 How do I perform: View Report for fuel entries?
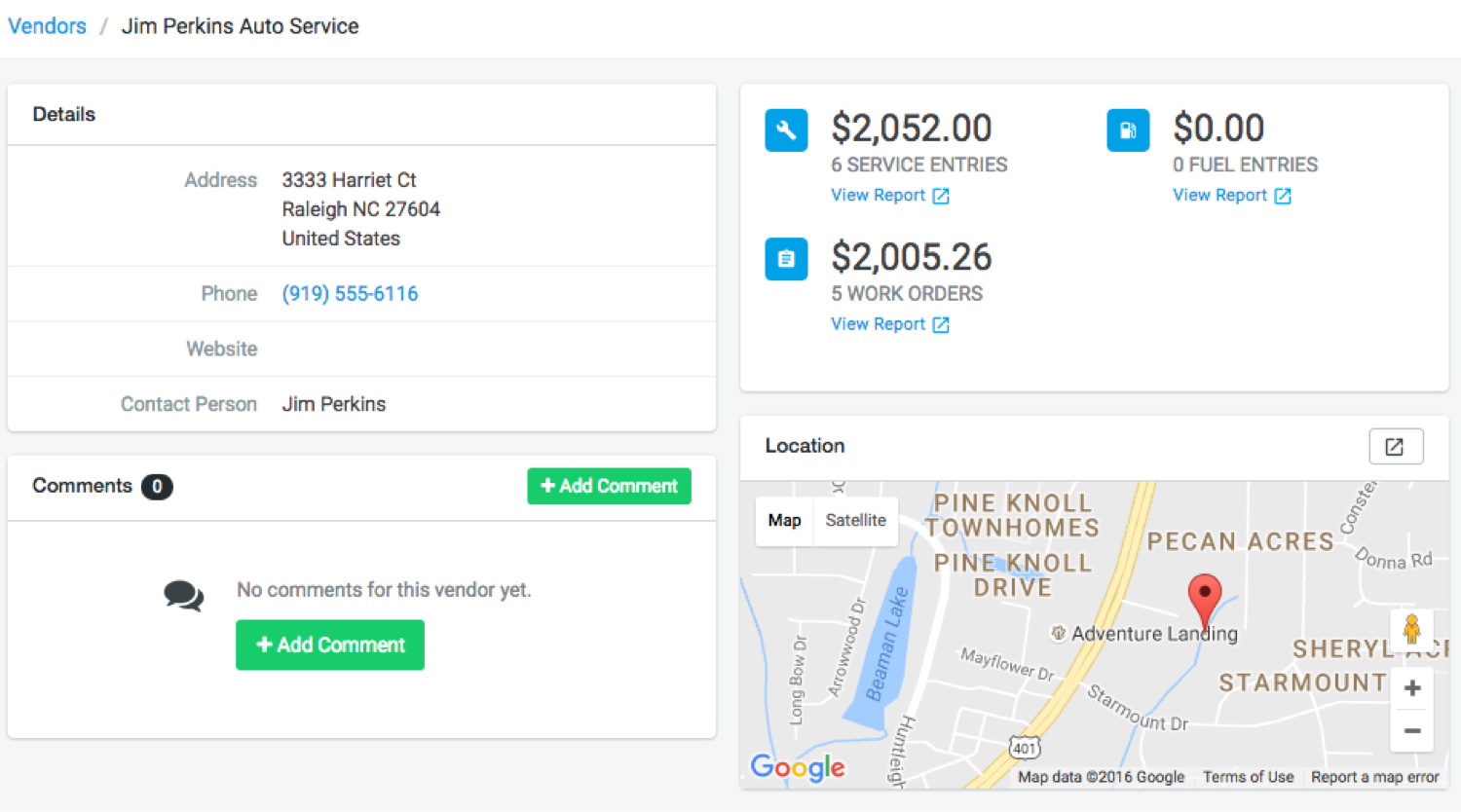pos(1230,196)
